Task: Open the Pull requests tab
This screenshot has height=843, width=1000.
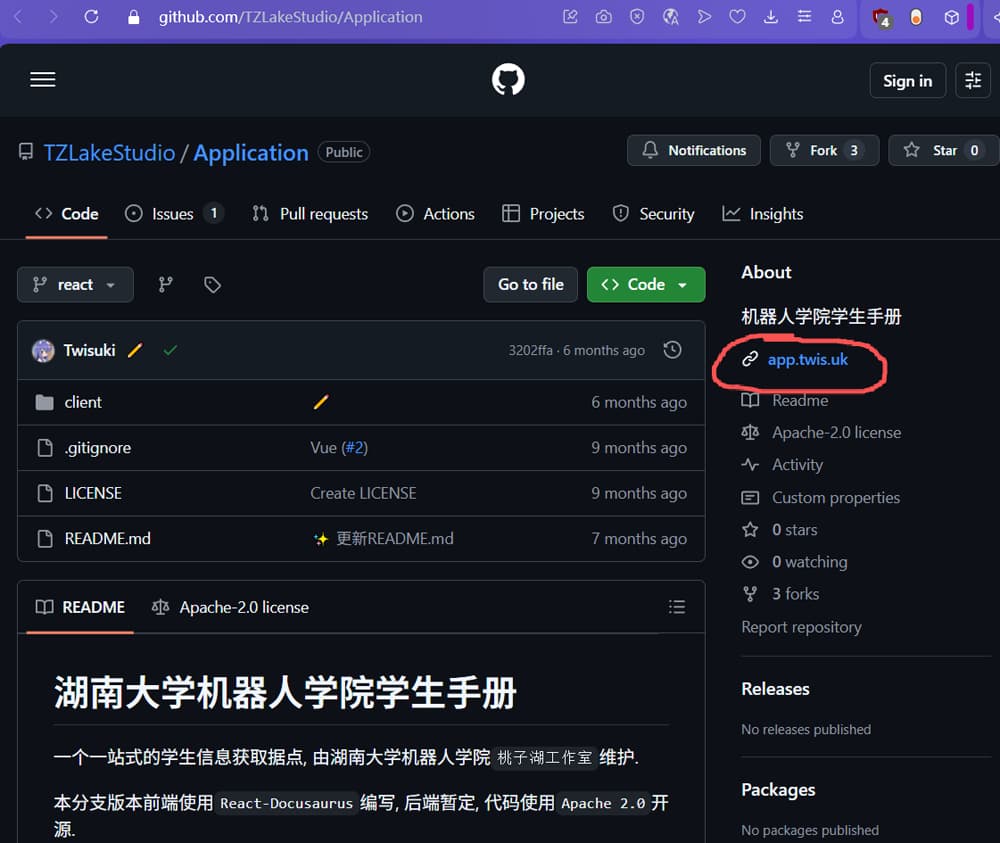Action: point(310,214)
